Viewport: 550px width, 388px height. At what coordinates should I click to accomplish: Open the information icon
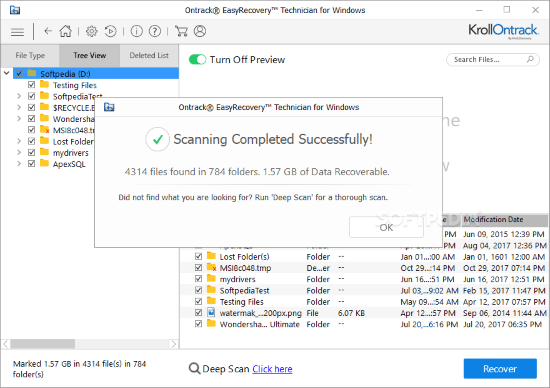click(136, 31)
